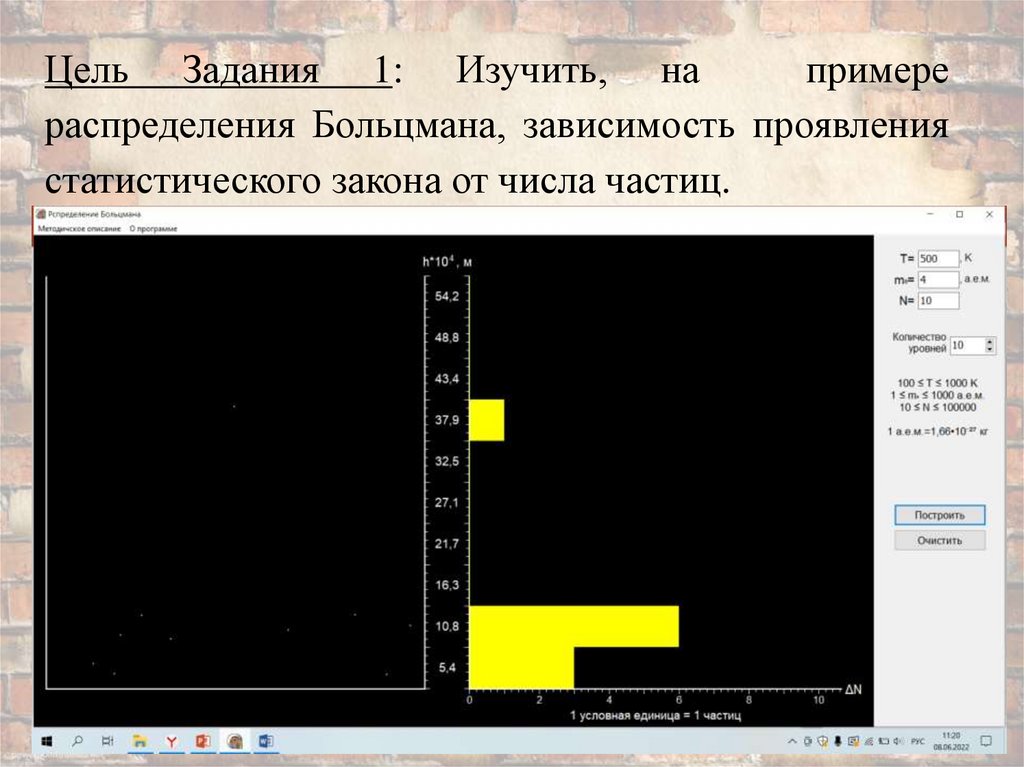The image size is (1024, 767).
Task: Click the yellow bar at height 10,8
Action: (x=574, y=627)
